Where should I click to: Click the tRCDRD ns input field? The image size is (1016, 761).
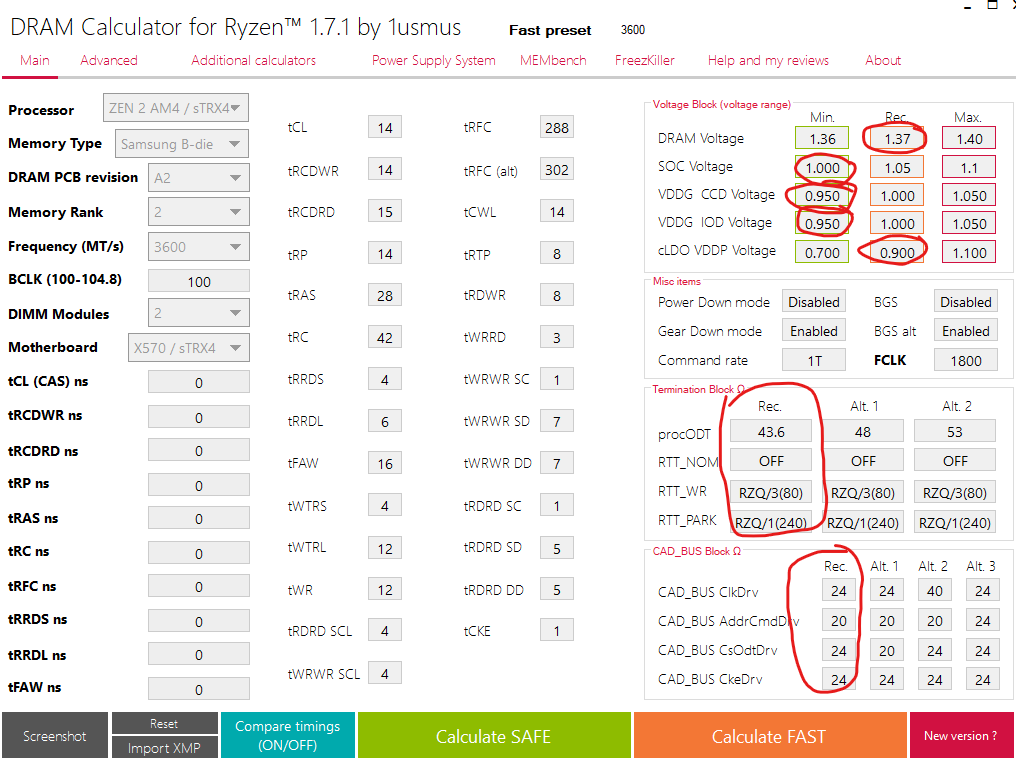198,451
